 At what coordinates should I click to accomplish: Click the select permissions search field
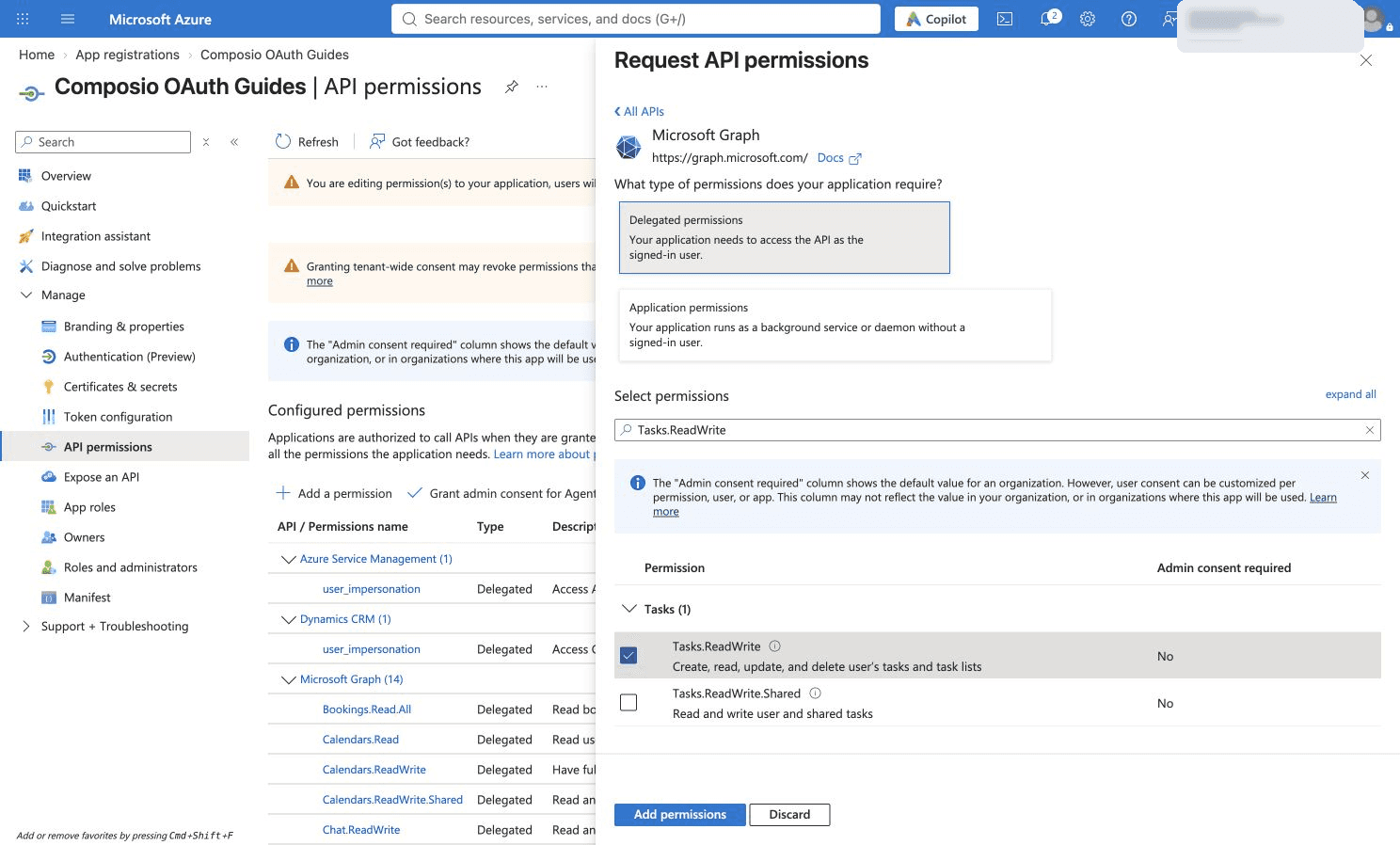(997, 430)
